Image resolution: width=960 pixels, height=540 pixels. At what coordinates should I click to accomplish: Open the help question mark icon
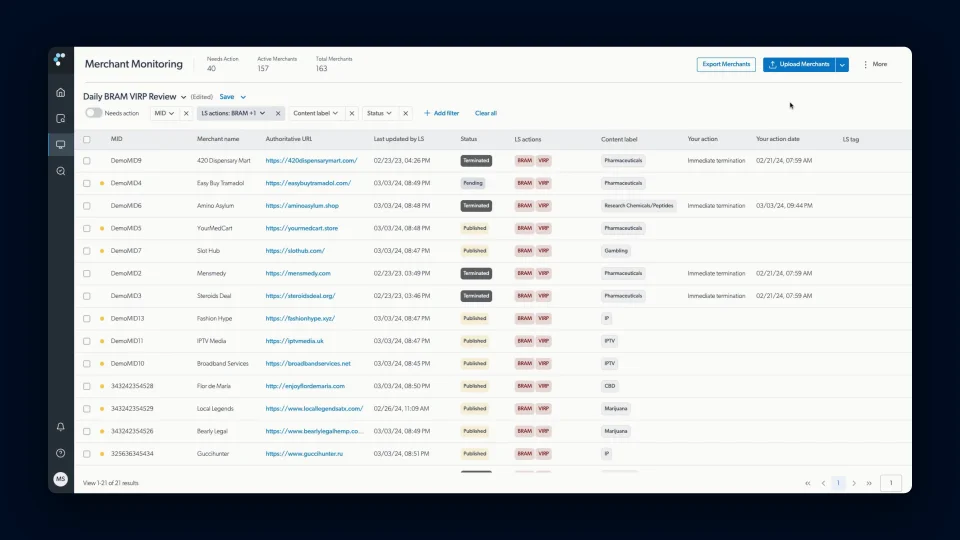tap(61, 453)
